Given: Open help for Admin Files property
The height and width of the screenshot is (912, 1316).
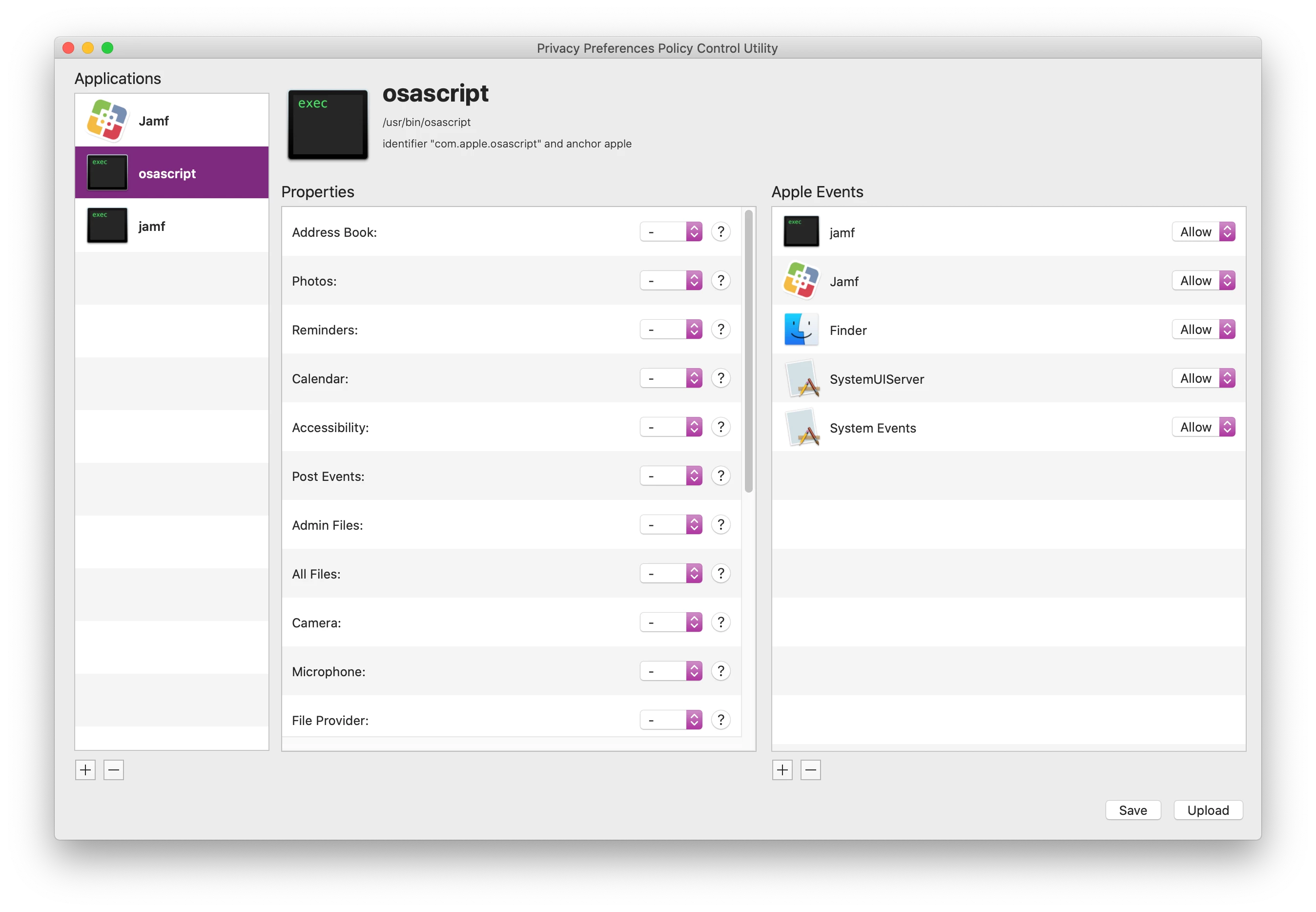Looking at the screenshot, I should point(721,524).
